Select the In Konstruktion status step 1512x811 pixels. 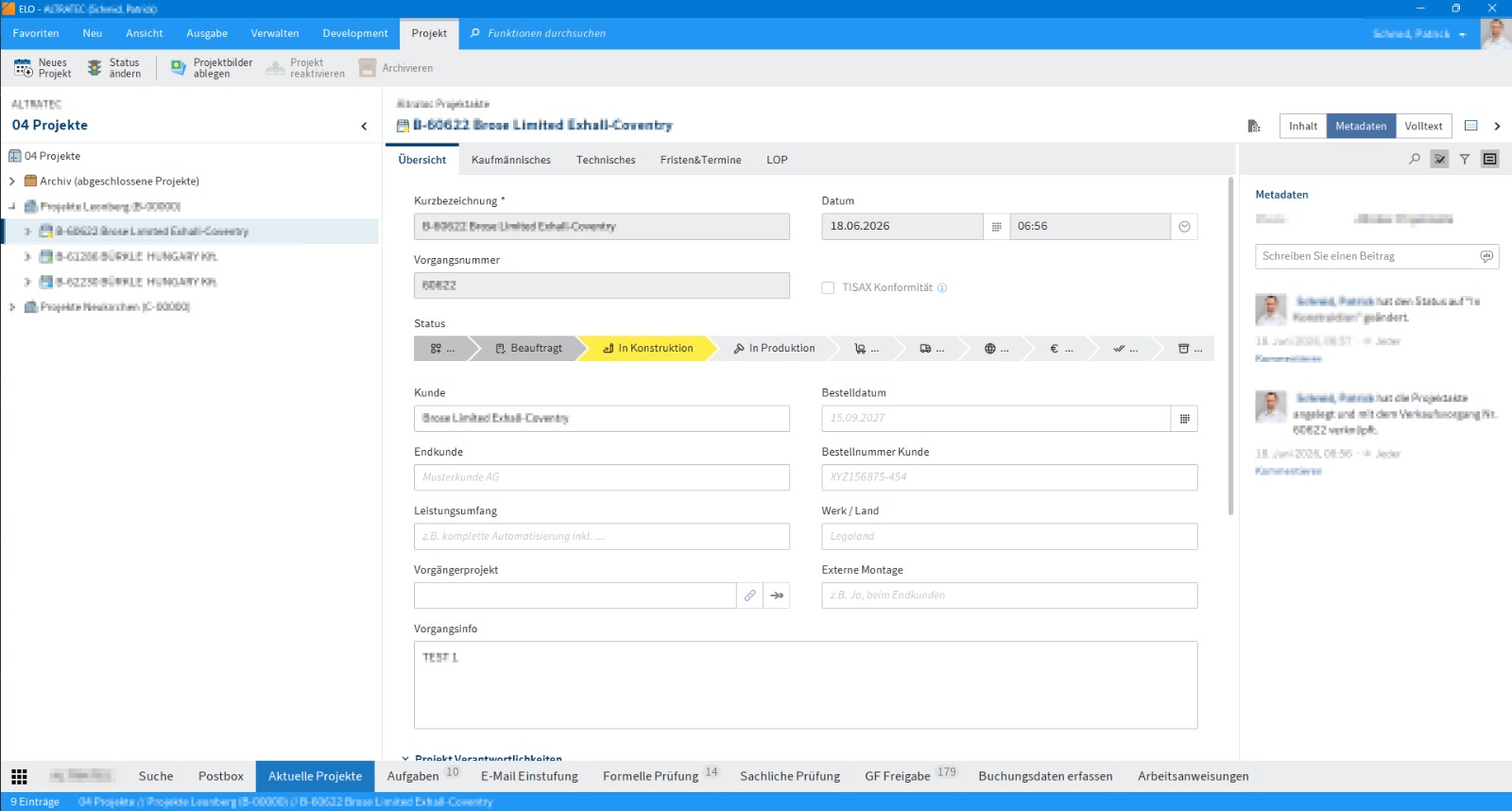tap(647, 349)
